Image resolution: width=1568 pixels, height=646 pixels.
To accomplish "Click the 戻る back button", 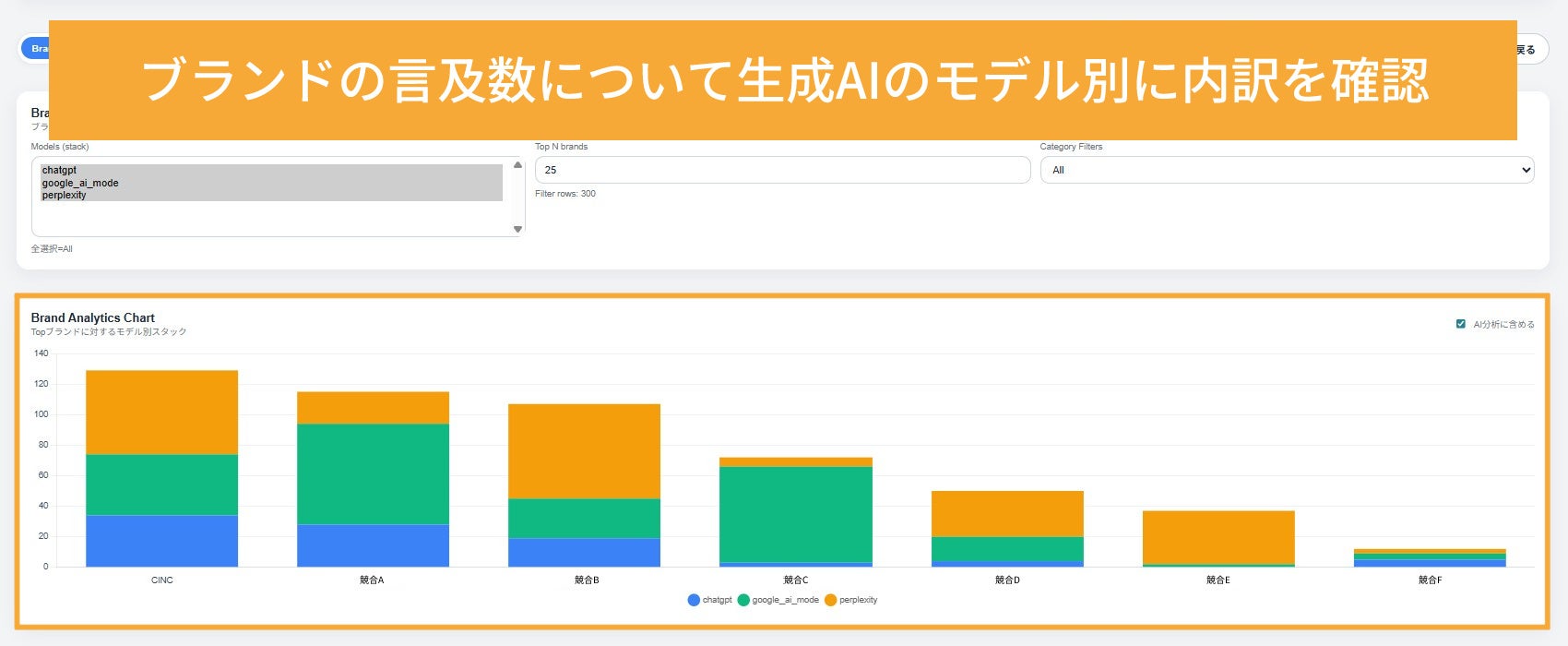I will (x=1533, y=49).
